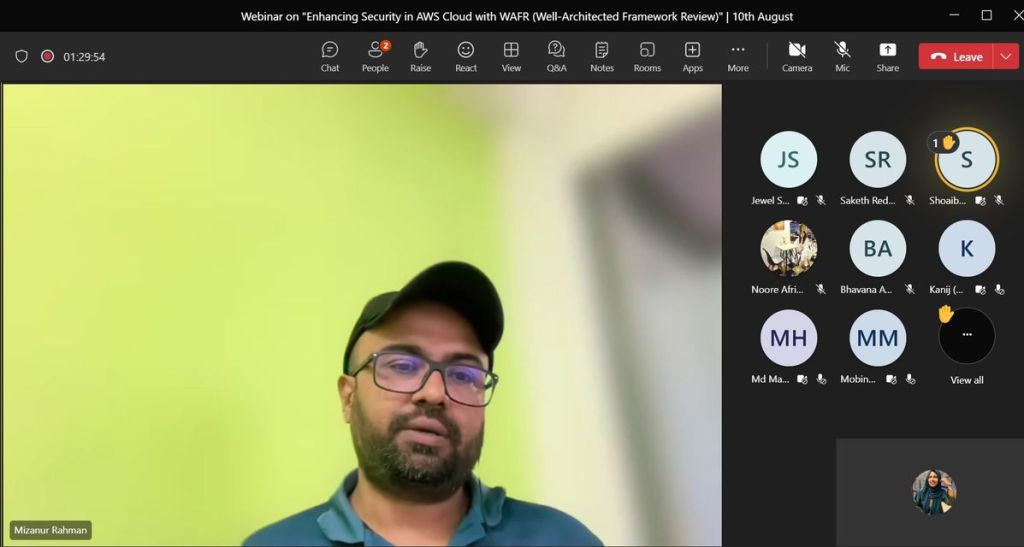Open the React emoji picker

pyautogui.click(x=466, y=56)
